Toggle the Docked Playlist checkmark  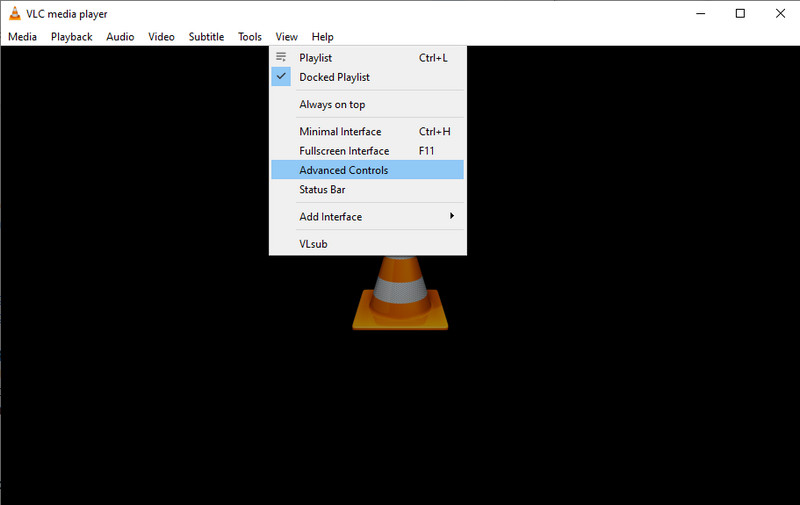[281, 77]
